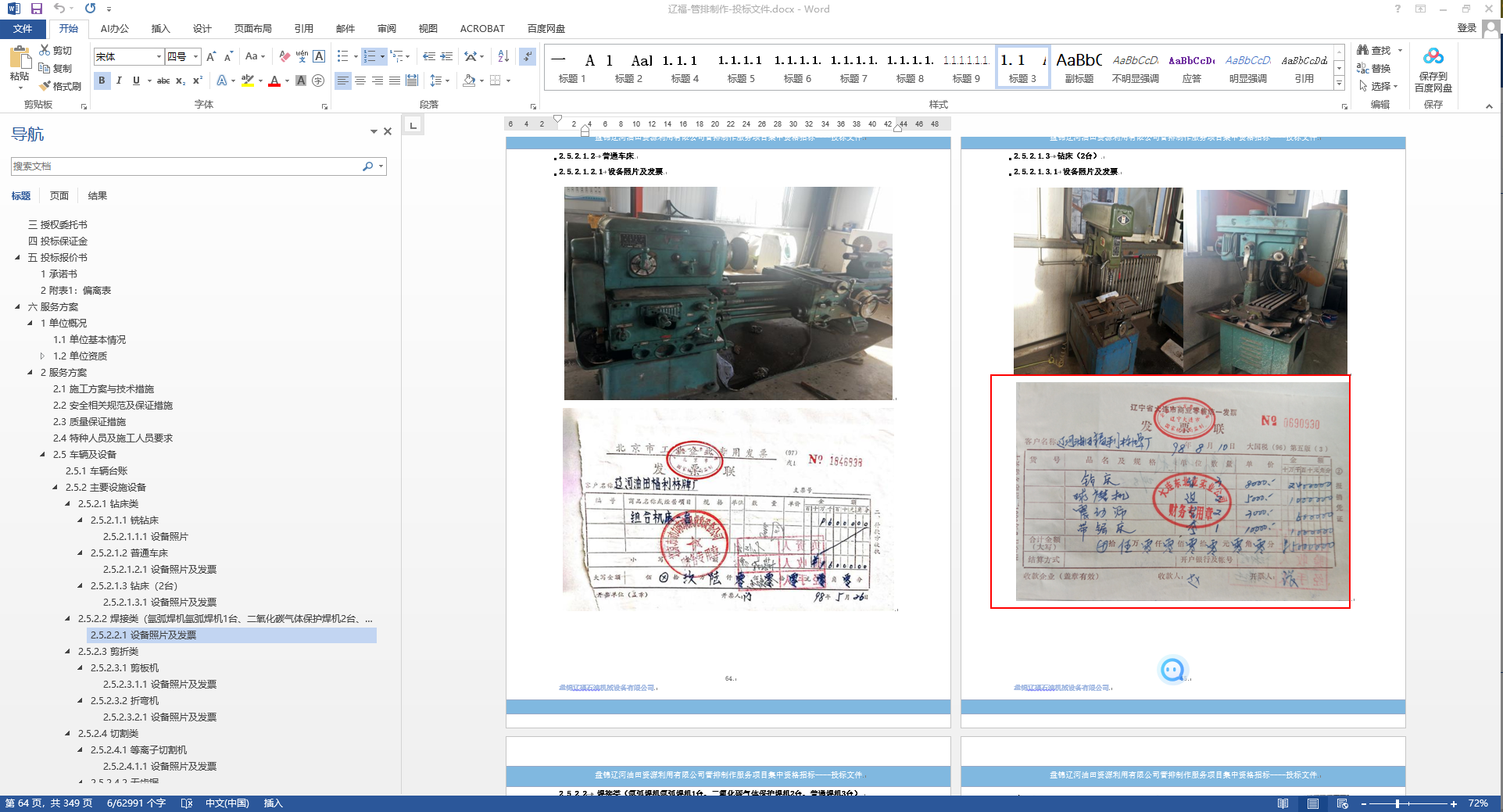Click the 登录 sign-in link
The width and height of the screenshot is (1503, 812).
point(1466,28)
